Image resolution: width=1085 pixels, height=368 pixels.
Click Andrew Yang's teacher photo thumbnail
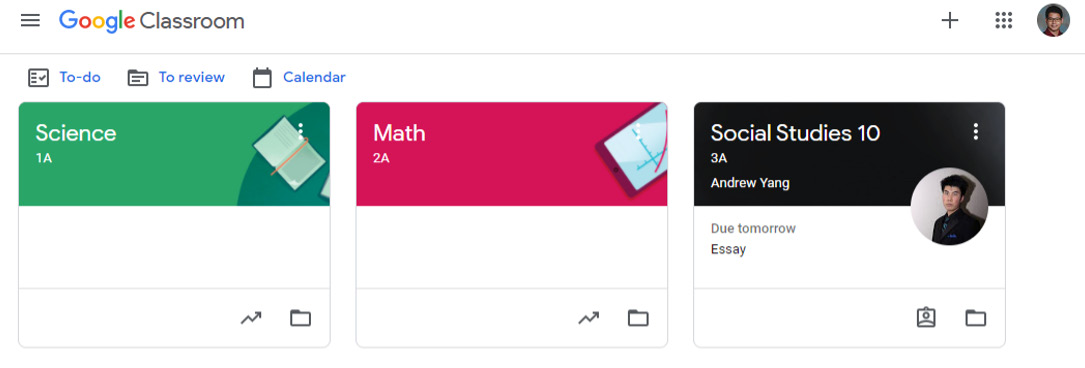tap(949, 206)
